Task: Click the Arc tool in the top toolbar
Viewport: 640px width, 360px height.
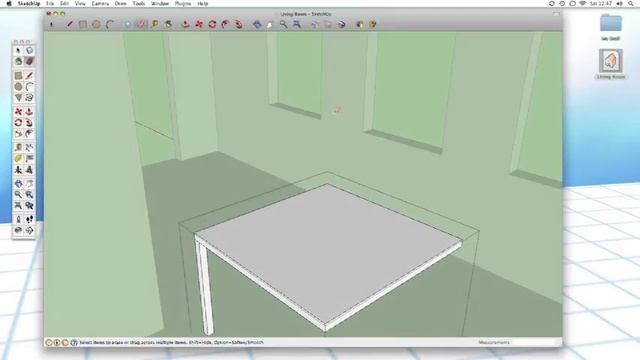Action: point(110,24)
